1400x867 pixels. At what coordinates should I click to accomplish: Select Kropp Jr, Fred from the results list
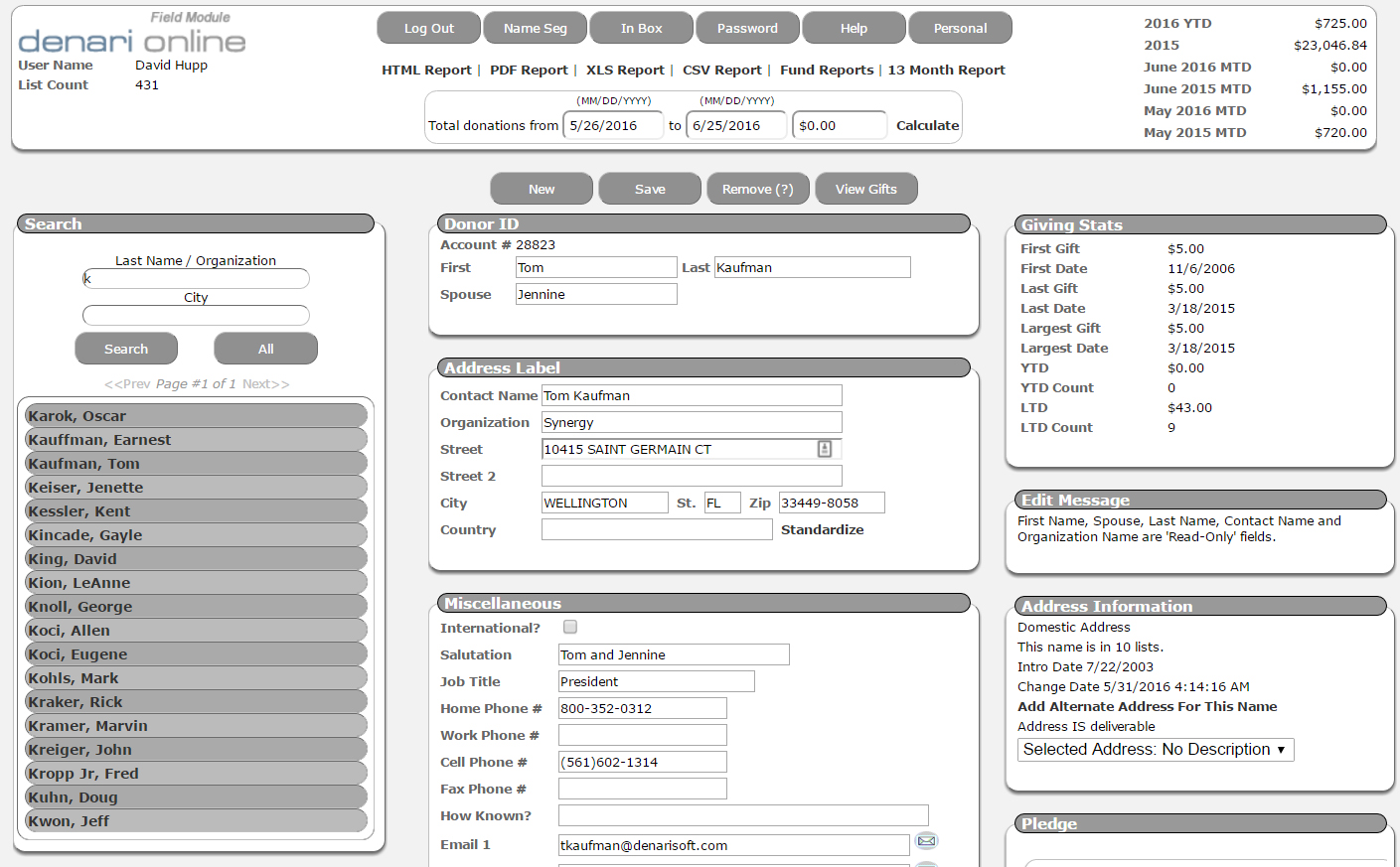196,774
